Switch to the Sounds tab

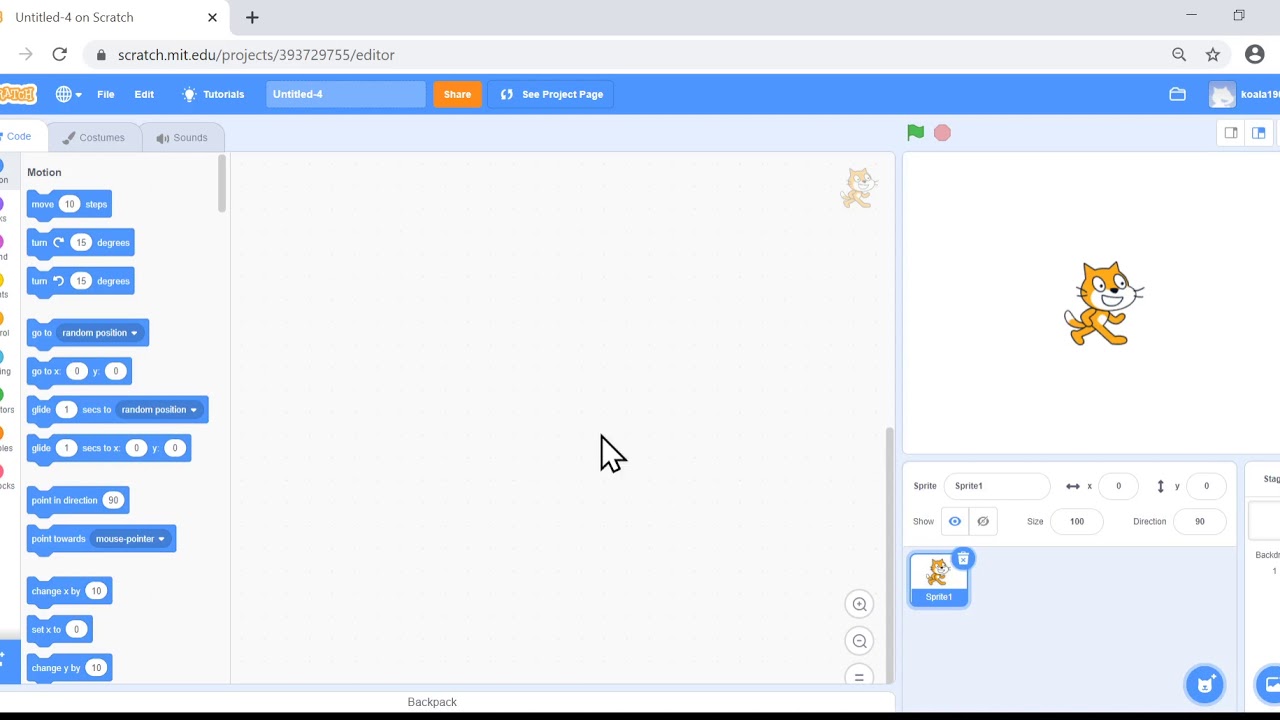pos(182,137)
